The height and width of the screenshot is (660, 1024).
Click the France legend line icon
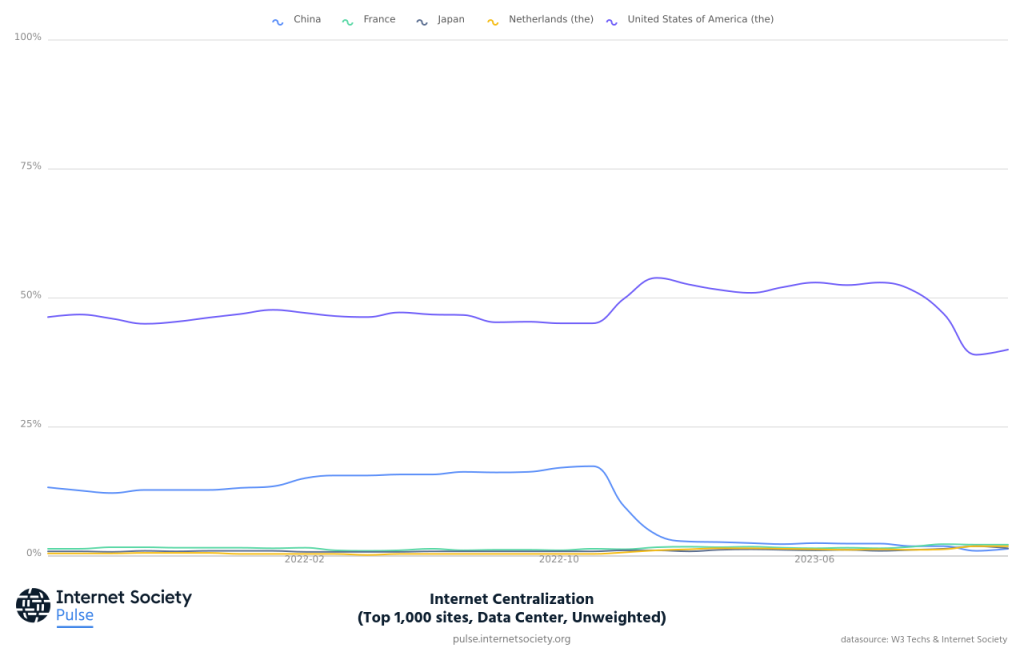tap(348, 21)
